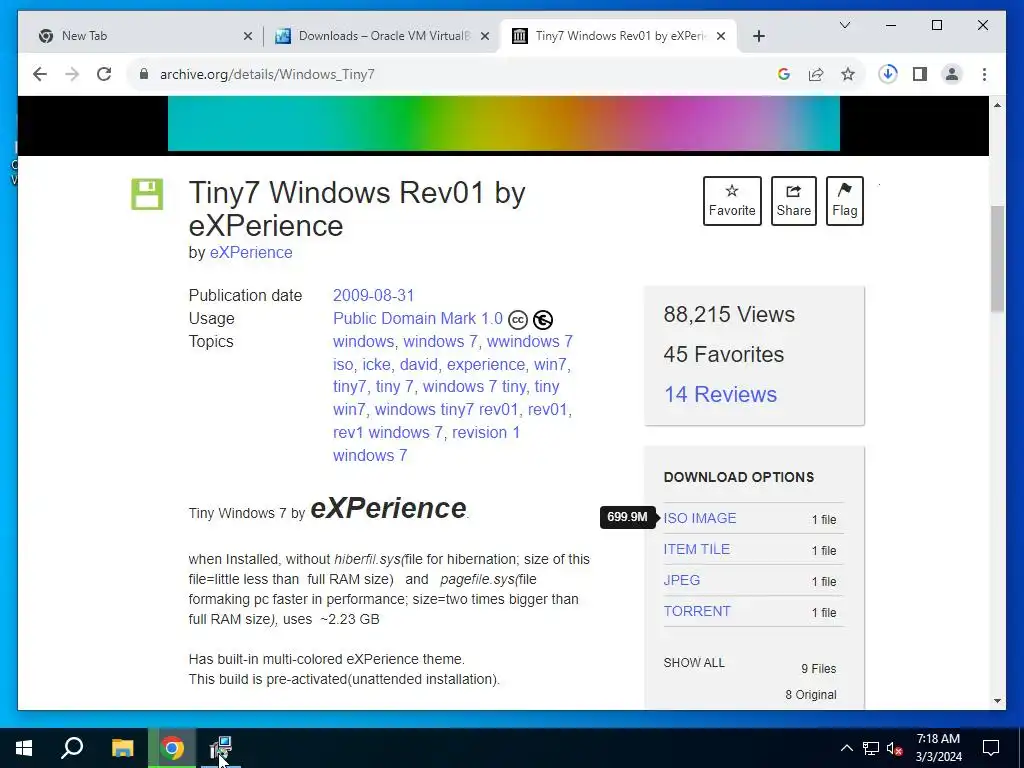This screenshot has width=1024, height=768.
Task: Go back using the browser back arrow
Action: click(40, 74)
